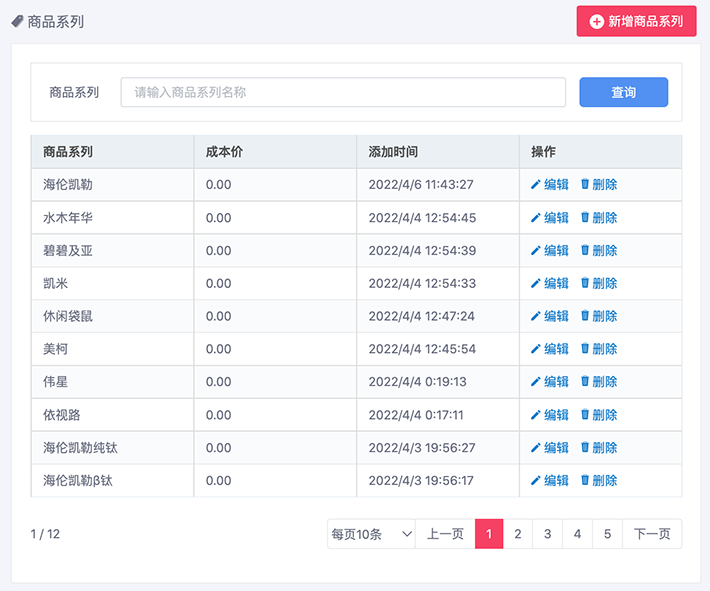Delete the 依视路 series
Image resolution: width=710 pixels, height=591 pixels.
click(599, 415)
